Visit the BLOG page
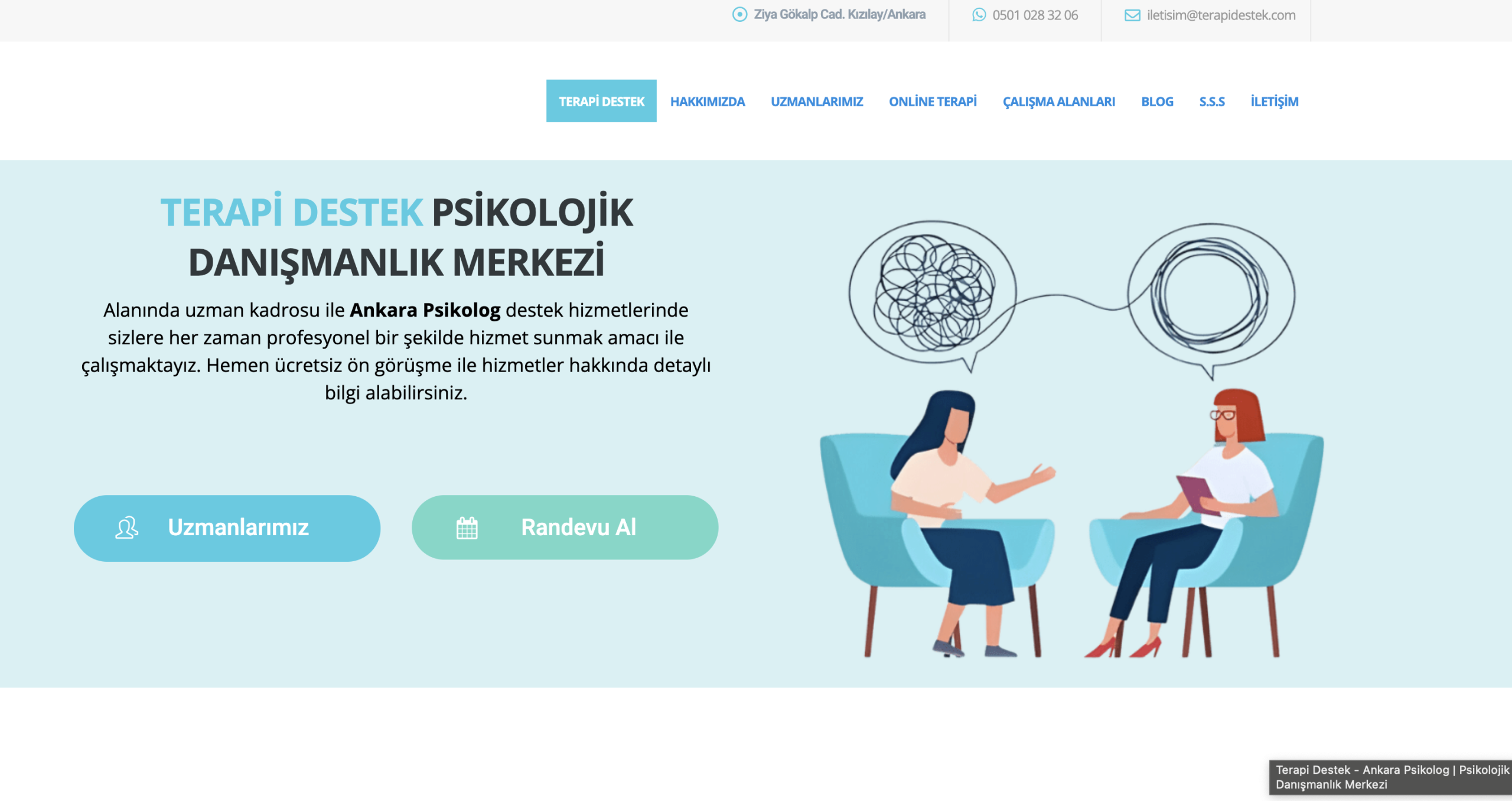Screen dimensions: 1512x801 coord(1157,102)
